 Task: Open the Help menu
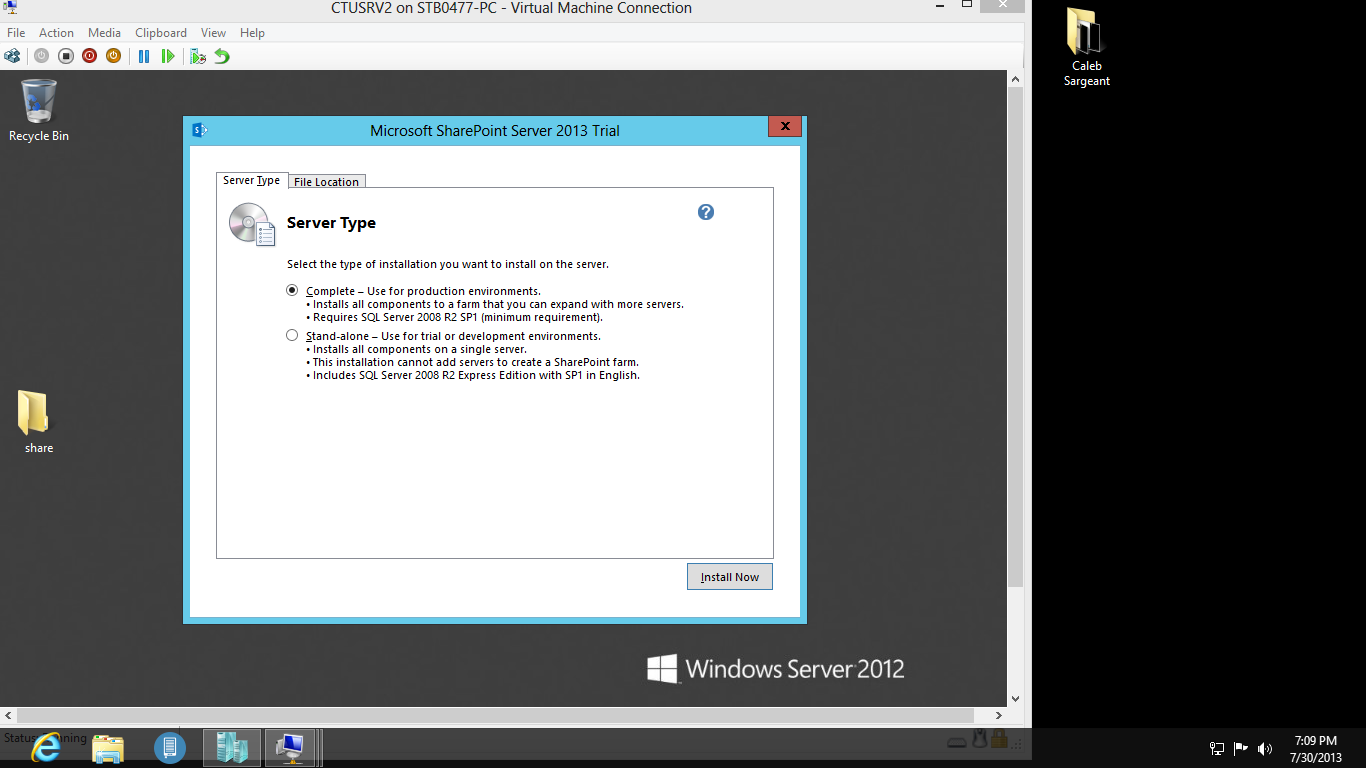[x=252, y=33]
